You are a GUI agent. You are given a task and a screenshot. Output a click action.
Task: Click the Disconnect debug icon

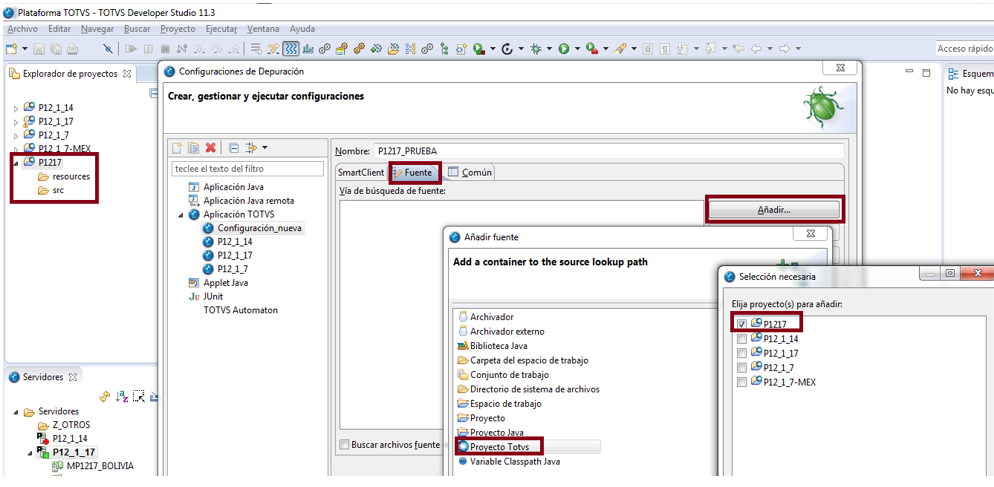coord(182,49)
